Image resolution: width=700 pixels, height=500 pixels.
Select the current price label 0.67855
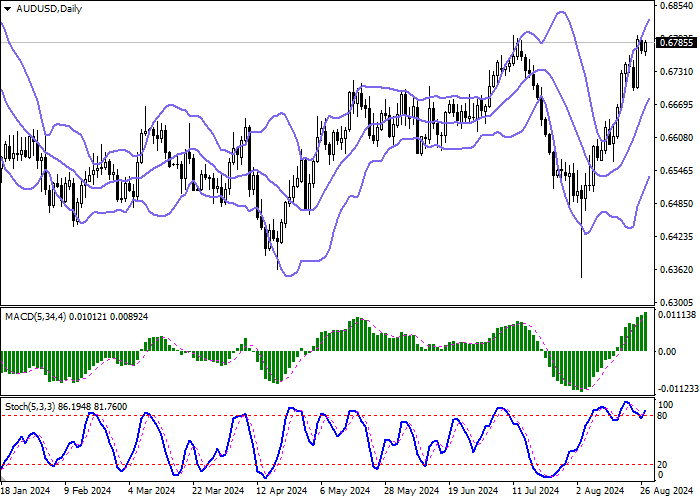(676, 43)
